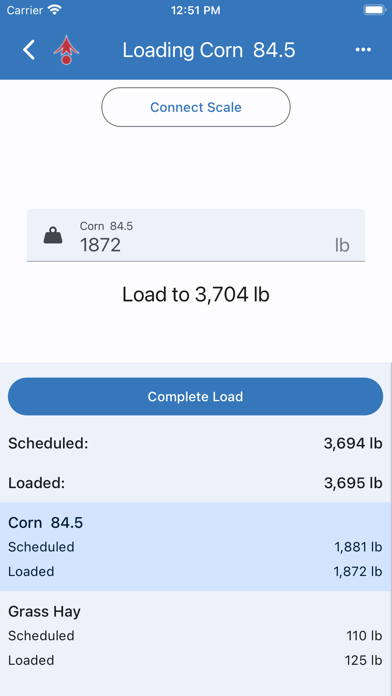Tap the back arrow in header
The width and height of the screenshot is (392, 696).
29,50
